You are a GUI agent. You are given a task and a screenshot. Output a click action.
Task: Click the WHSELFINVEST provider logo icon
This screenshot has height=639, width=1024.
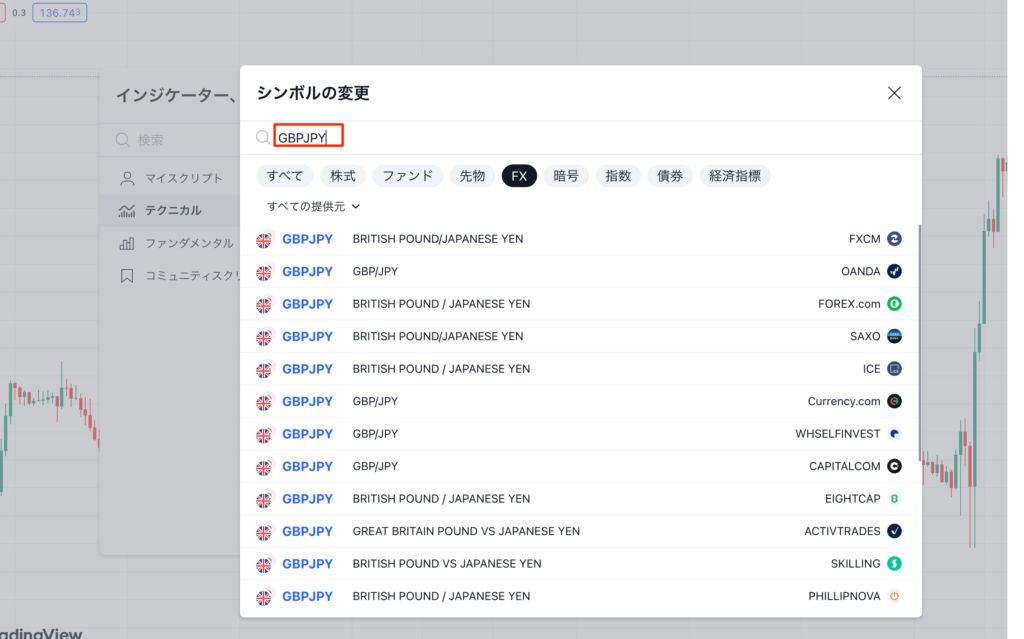(x=894, y=434)
